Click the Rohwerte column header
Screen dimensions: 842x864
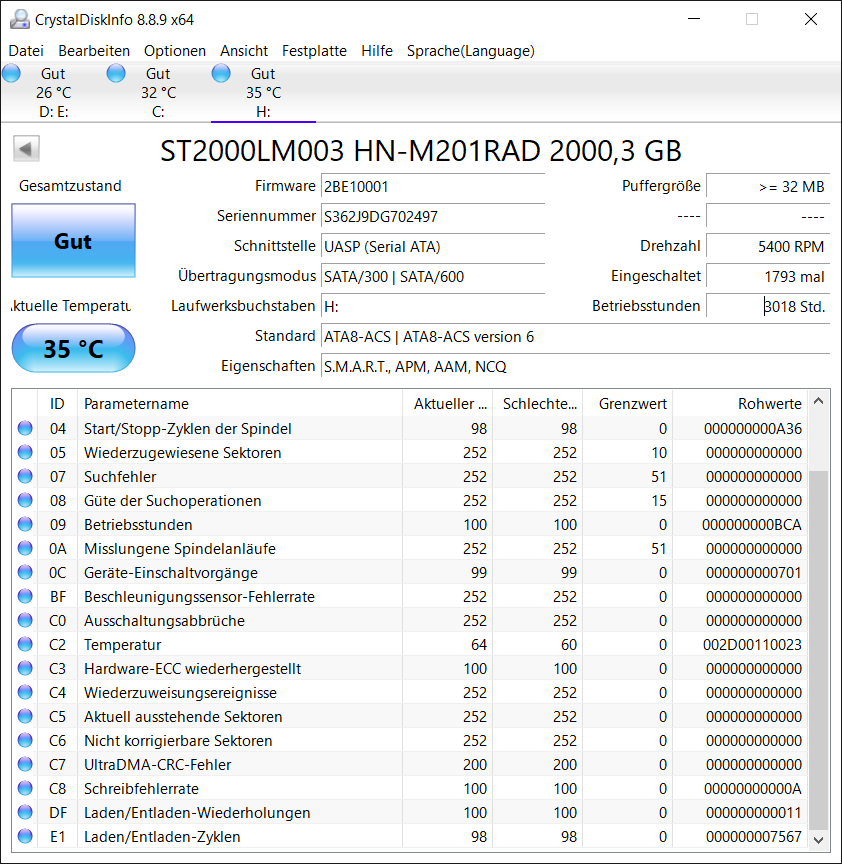[x=740, y=404]
